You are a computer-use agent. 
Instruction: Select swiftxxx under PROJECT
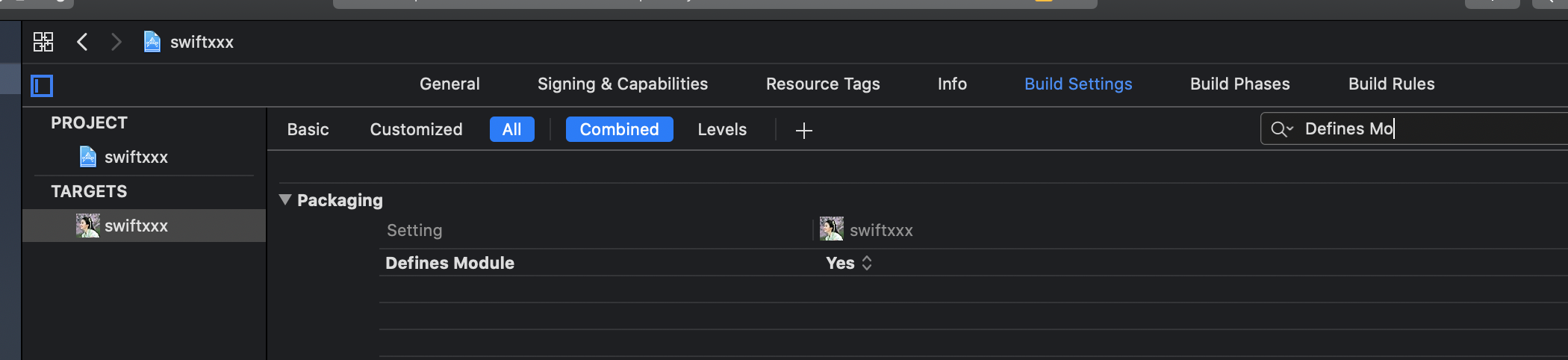[135, 157]
